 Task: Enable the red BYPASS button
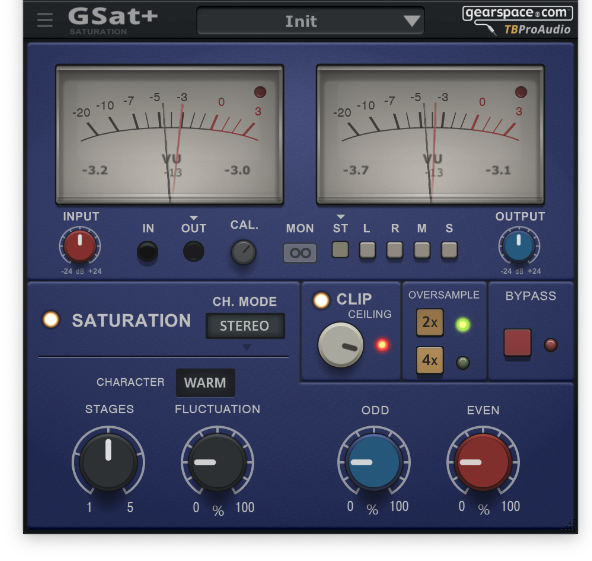(x=517, y=343)
